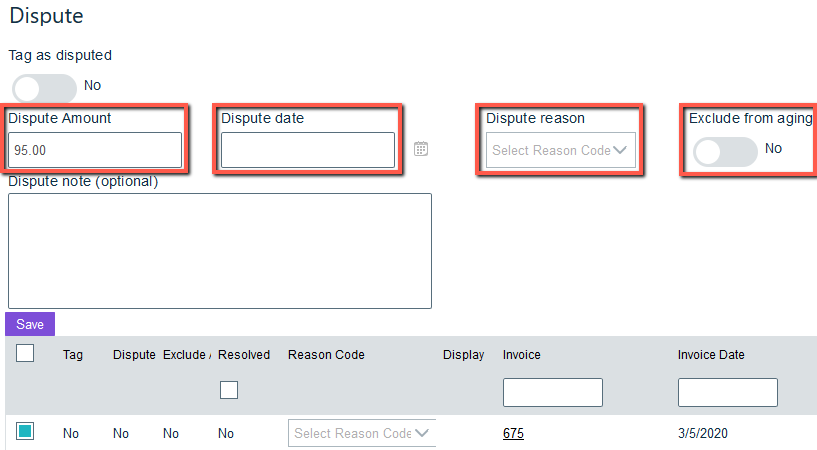Click the Dispute Amount field
Screen dimensions: 817x450
point(96,150)
